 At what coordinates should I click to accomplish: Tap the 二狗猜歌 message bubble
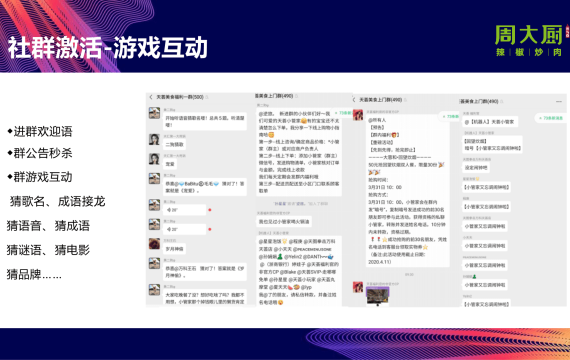pyautogui.click(x=174, y=144)
